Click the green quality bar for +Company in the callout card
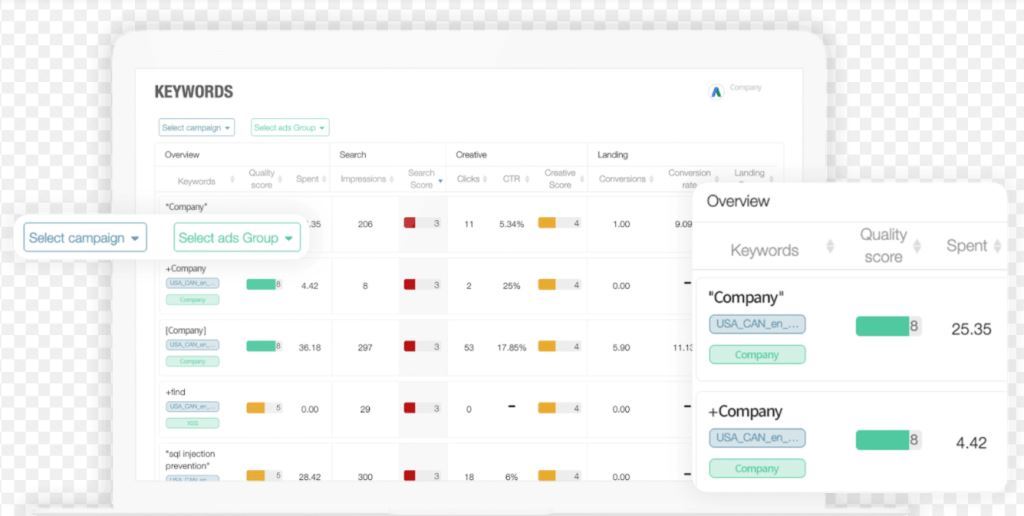This screenshot has height=516, width=1024. point(883,440)
